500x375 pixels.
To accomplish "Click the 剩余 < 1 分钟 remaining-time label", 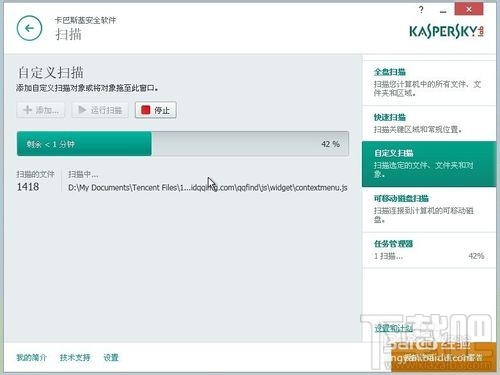I will point(50,144).
